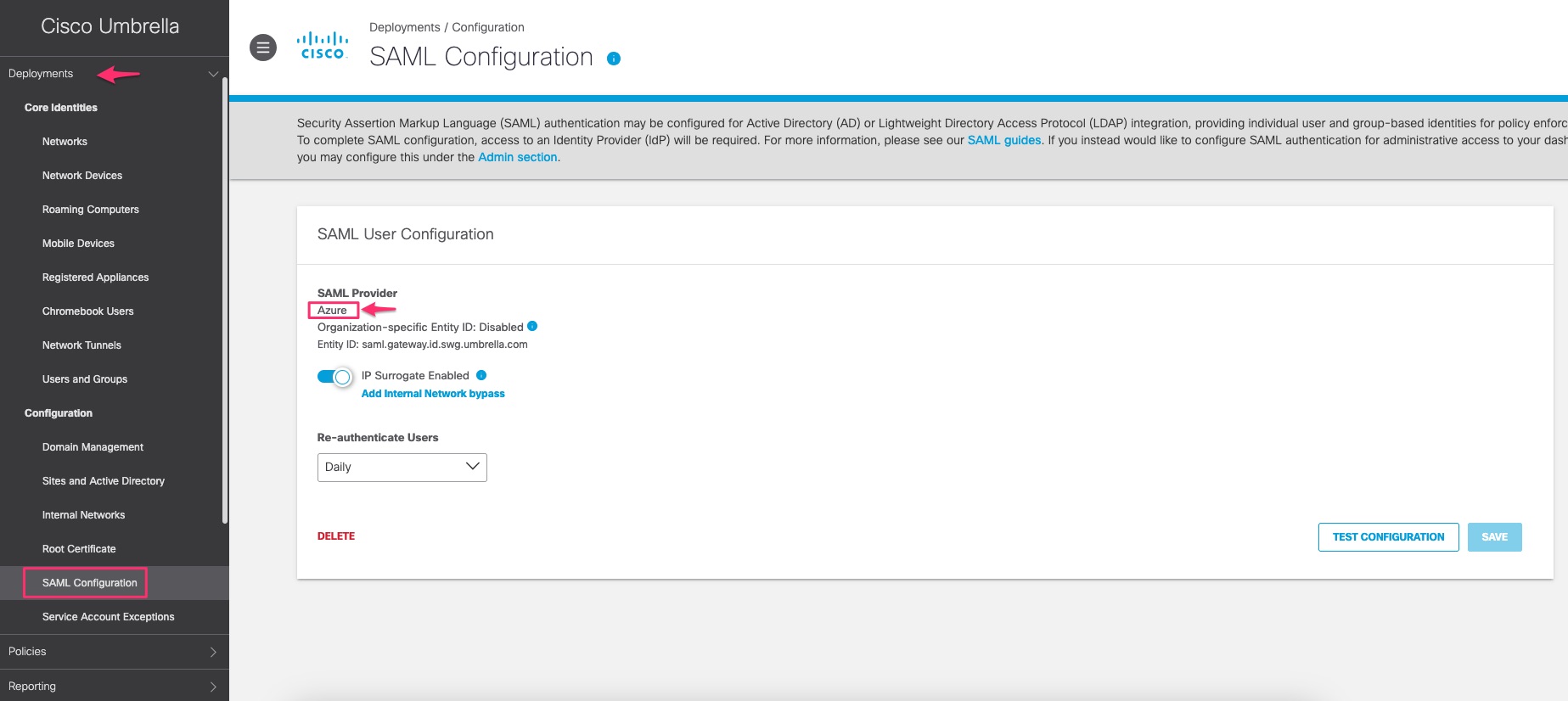Screen dimensions: 1568x701
Task: Click the SAML User Configuration heading
Action: 406,234
